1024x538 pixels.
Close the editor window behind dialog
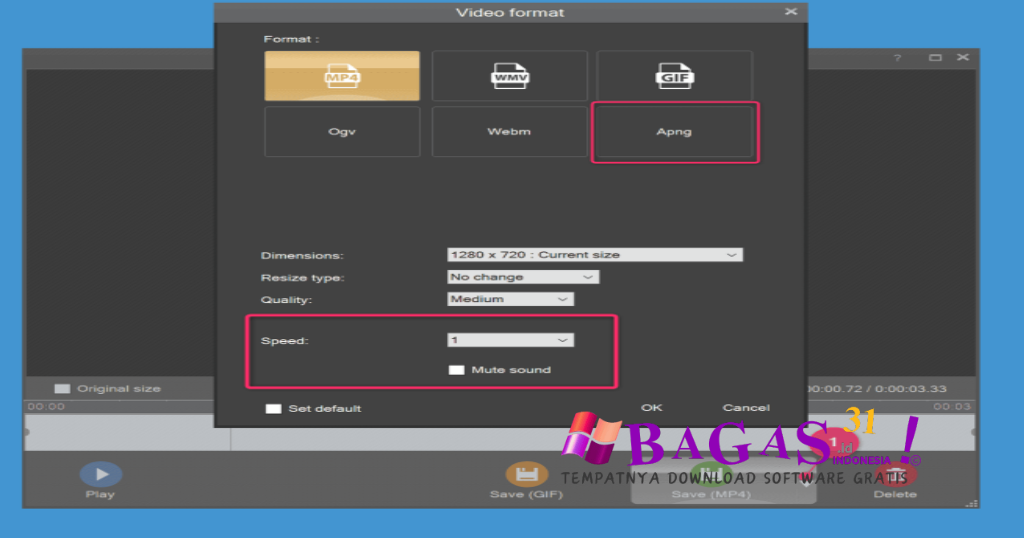[x=963, y=57]
